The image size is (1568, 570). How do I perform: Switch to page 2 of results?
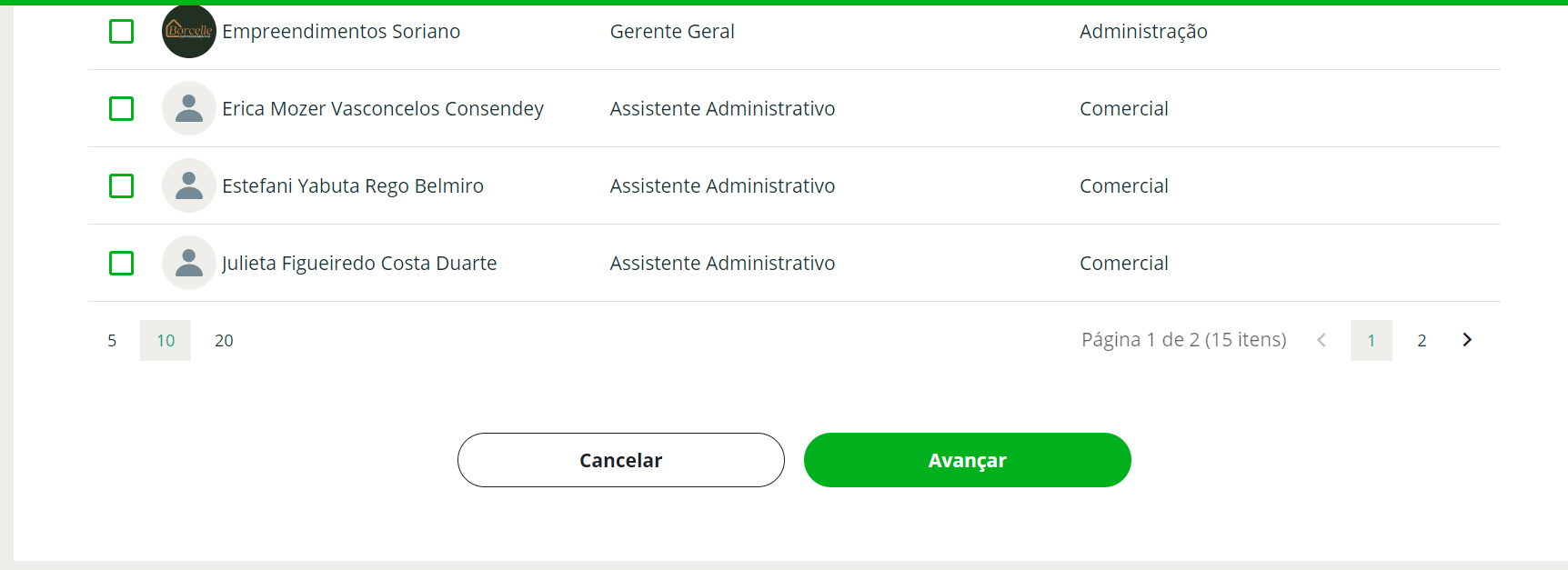tap(1422, 341)
